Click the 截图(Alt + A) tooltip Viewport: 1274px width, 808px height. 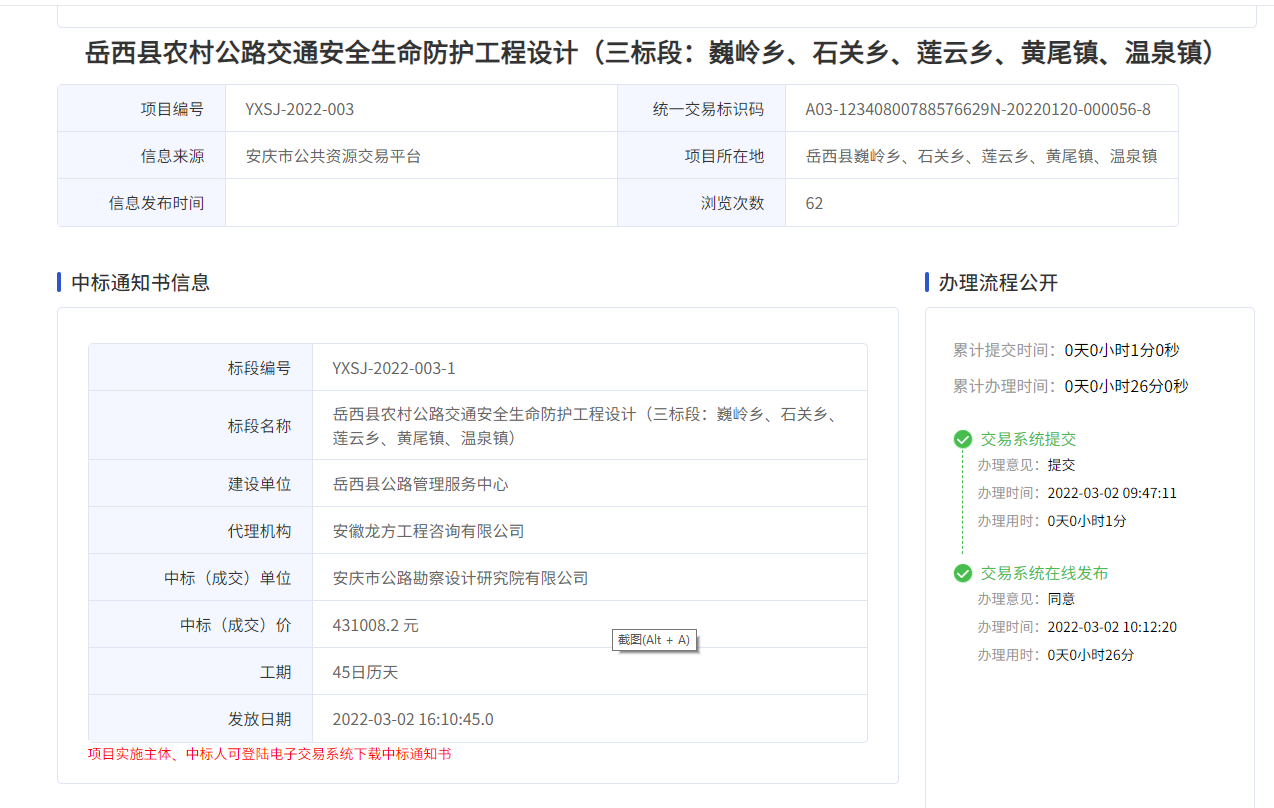click(654, 640)
